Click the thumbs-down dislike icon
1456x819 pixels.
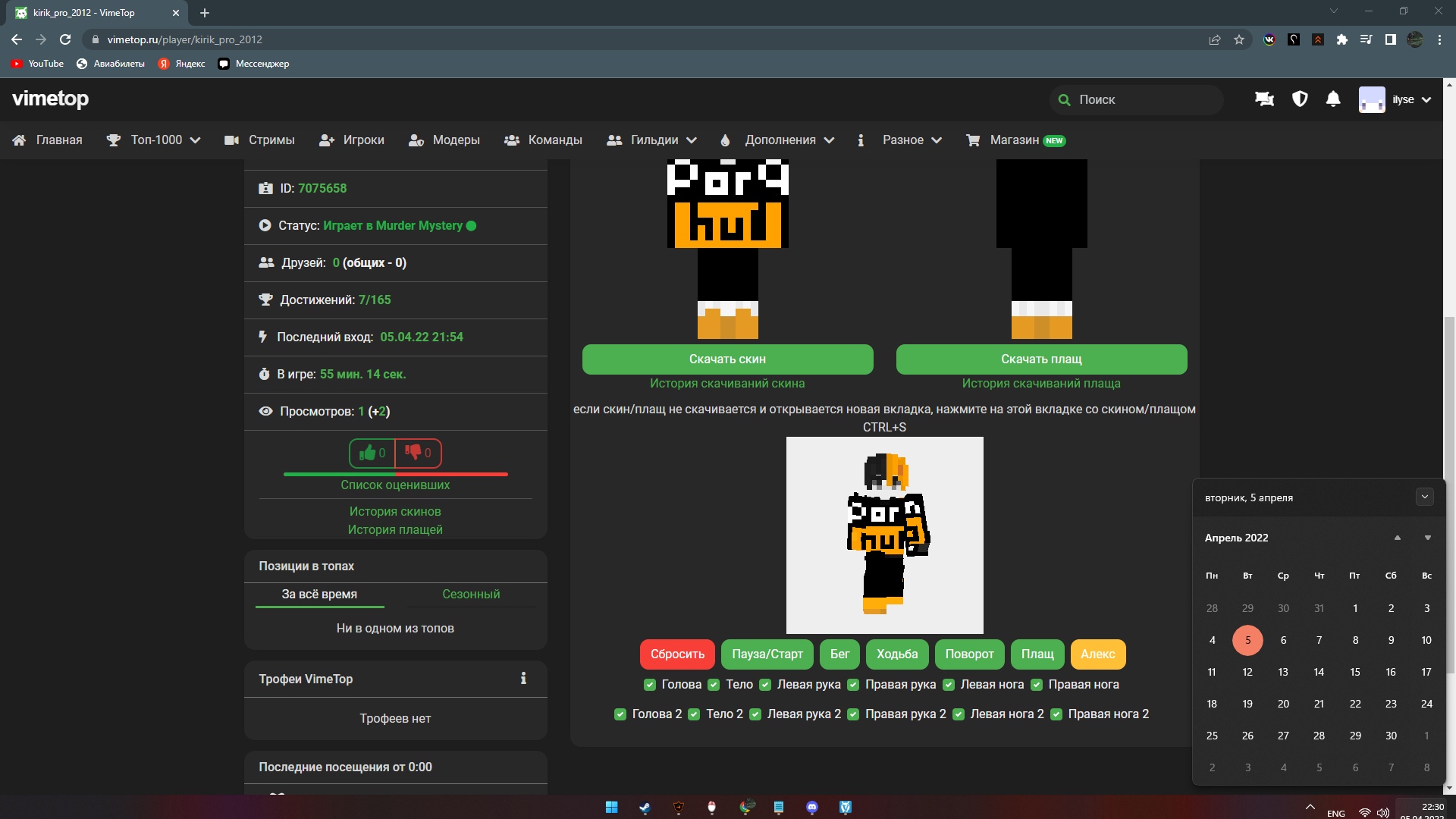413,453
